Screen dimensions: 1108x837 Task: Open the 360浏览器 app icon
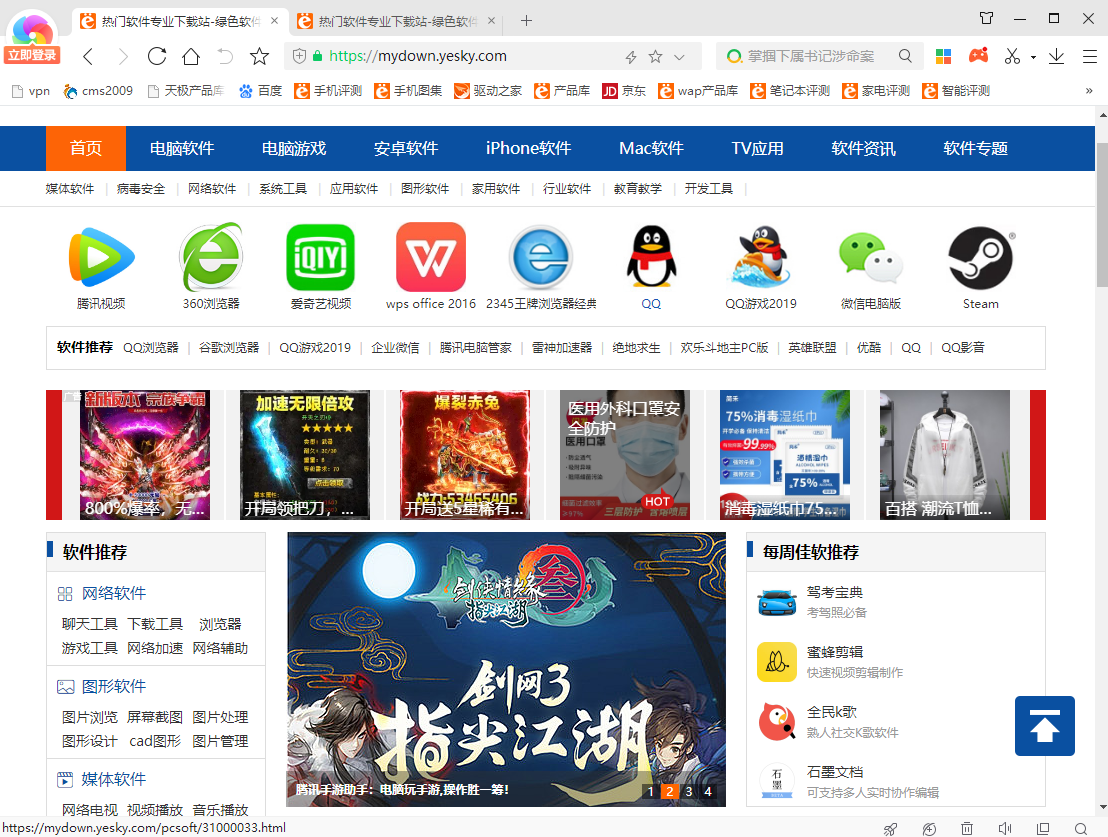click(x=211, y=257)
